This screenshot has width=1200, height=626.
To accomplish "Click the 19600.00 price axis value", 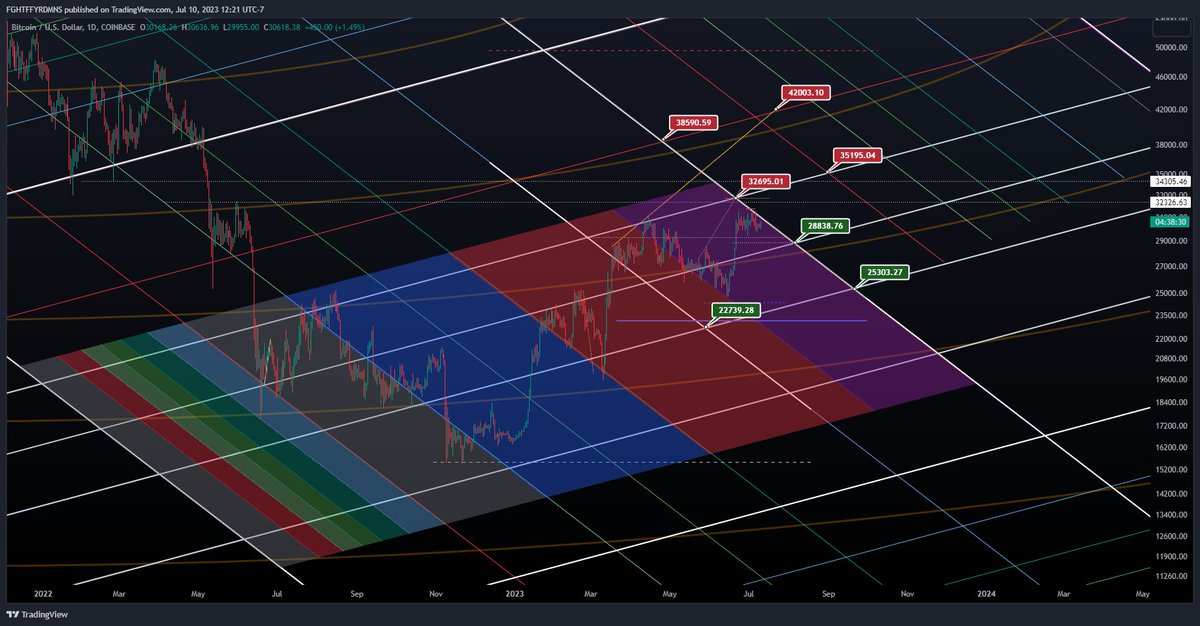I will pos(1169,380).
